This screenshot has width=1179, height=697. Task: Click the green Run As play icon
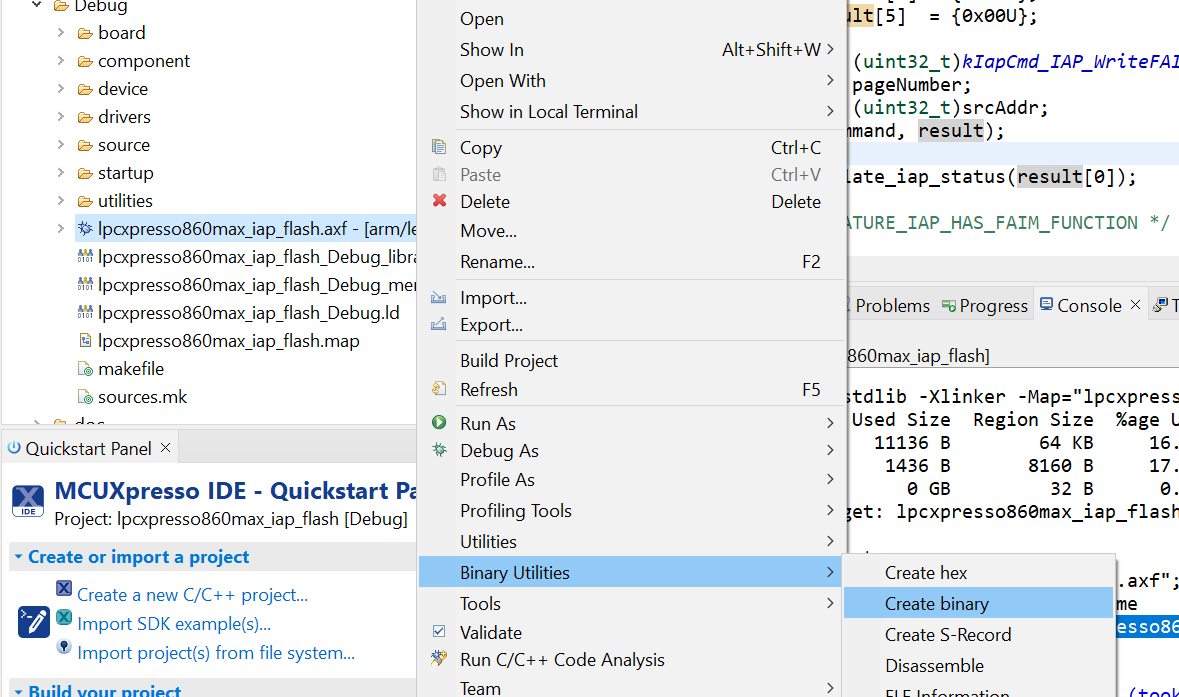(x=440, y=422)
